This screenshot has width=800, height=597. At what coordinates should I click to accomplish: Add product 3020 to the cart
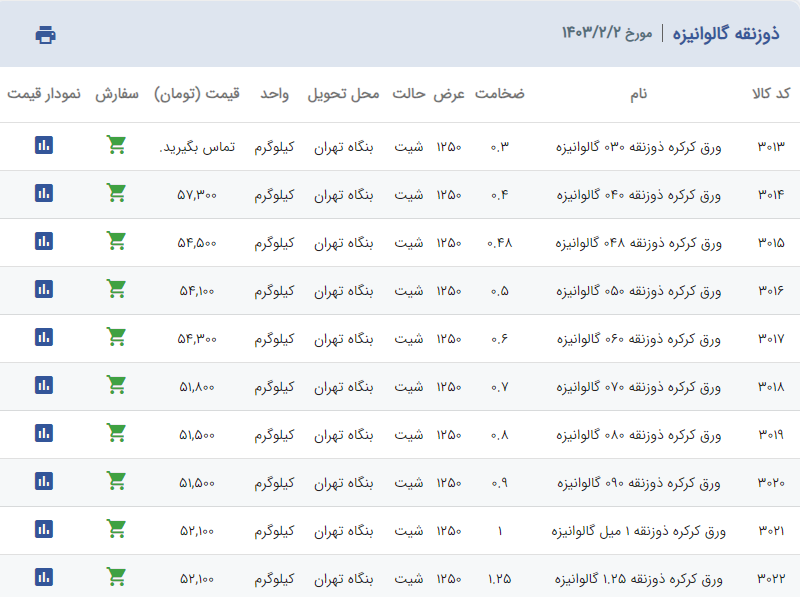point(116,481)
